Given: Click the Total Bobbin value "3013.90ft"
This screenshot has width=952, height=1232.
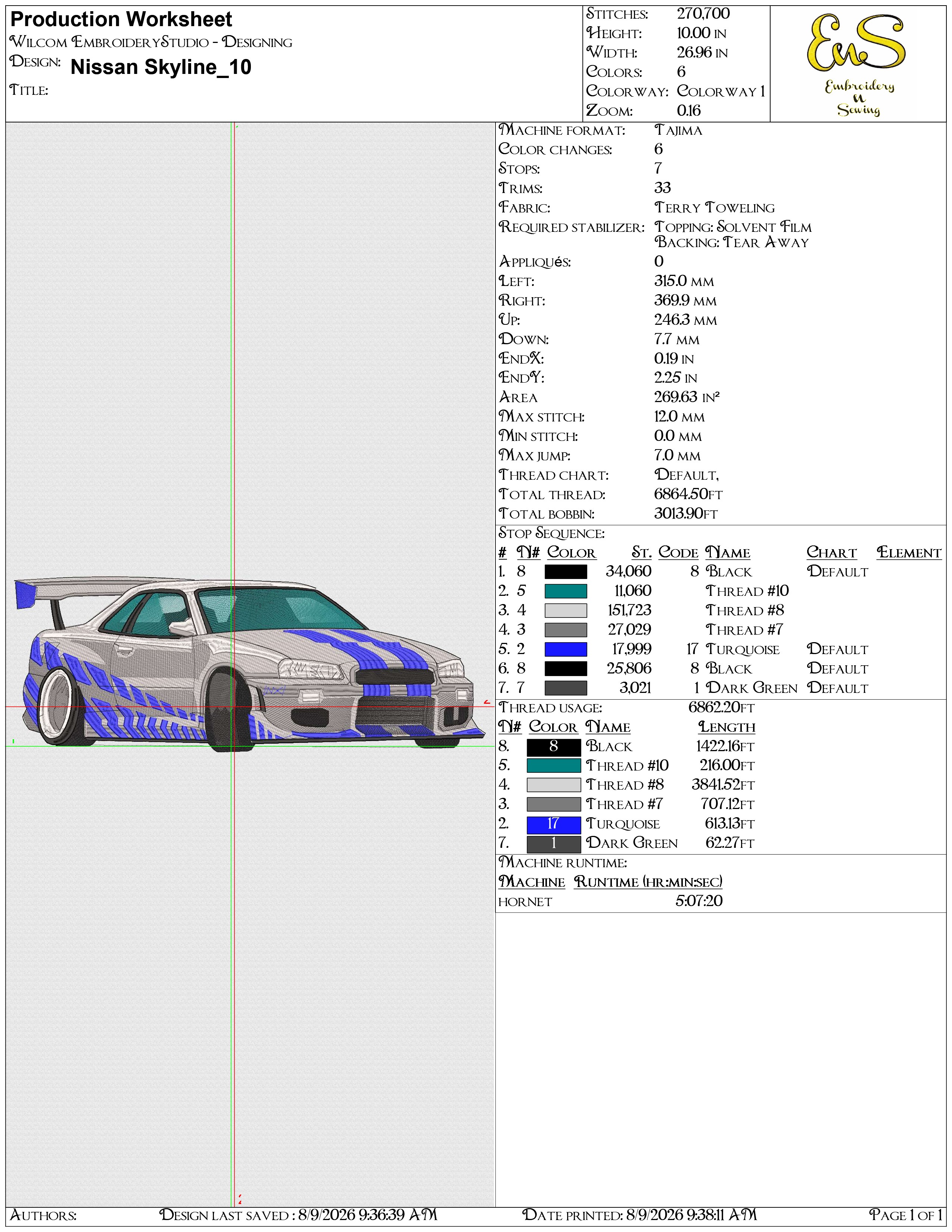Looking at the screenshot, I should (x=686, y=514).
